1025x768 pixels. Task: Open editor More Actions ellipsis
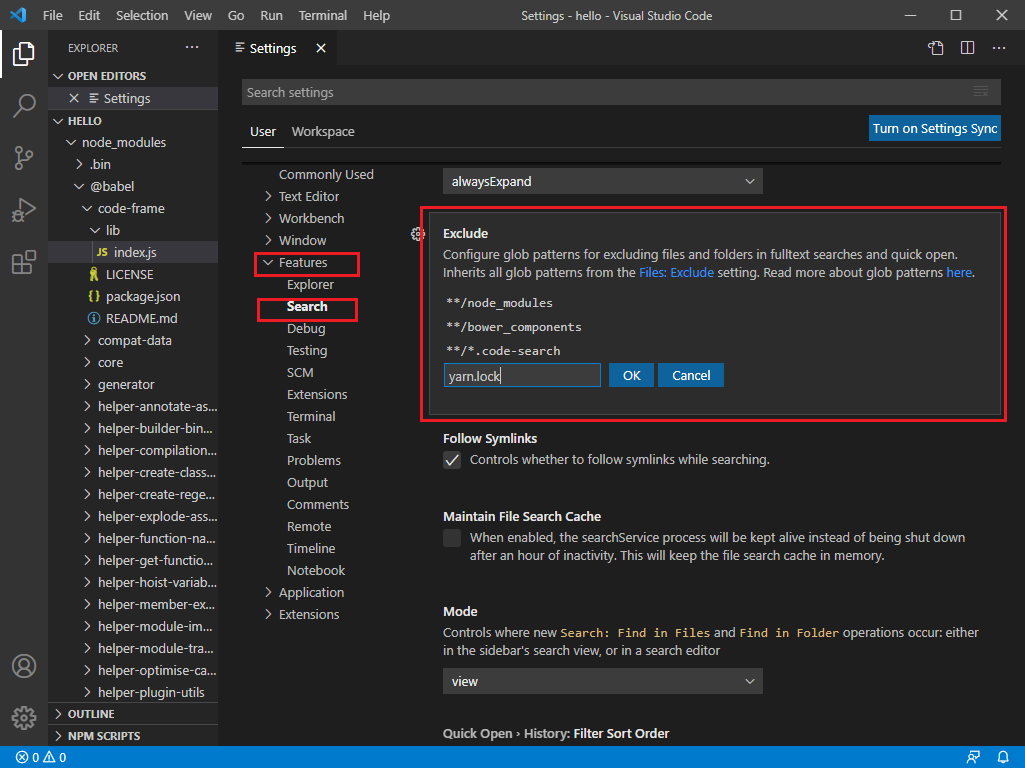click(x=999, y=48)
